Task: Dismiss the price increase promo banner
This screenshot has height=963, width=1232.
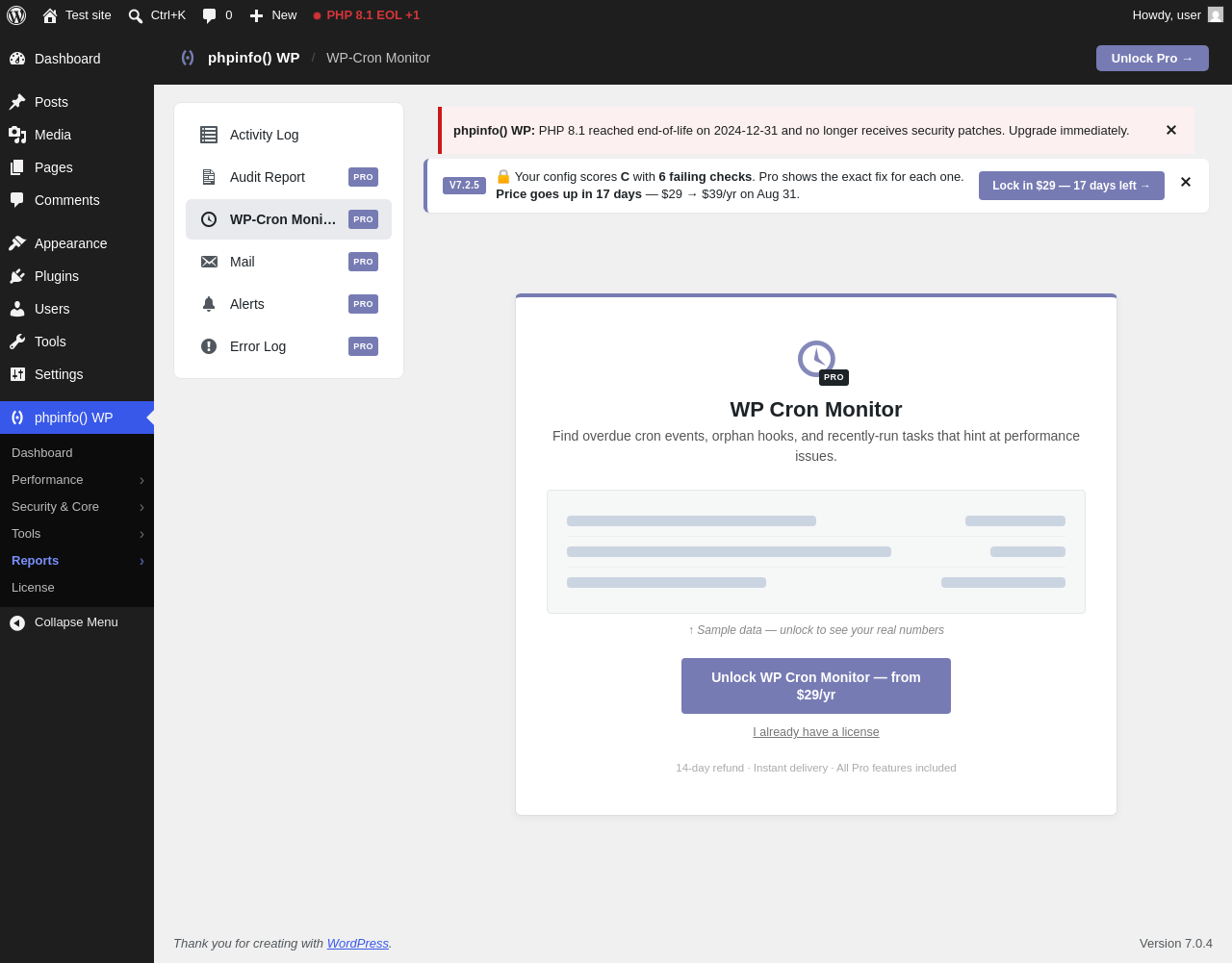Action: (1186, 182)
